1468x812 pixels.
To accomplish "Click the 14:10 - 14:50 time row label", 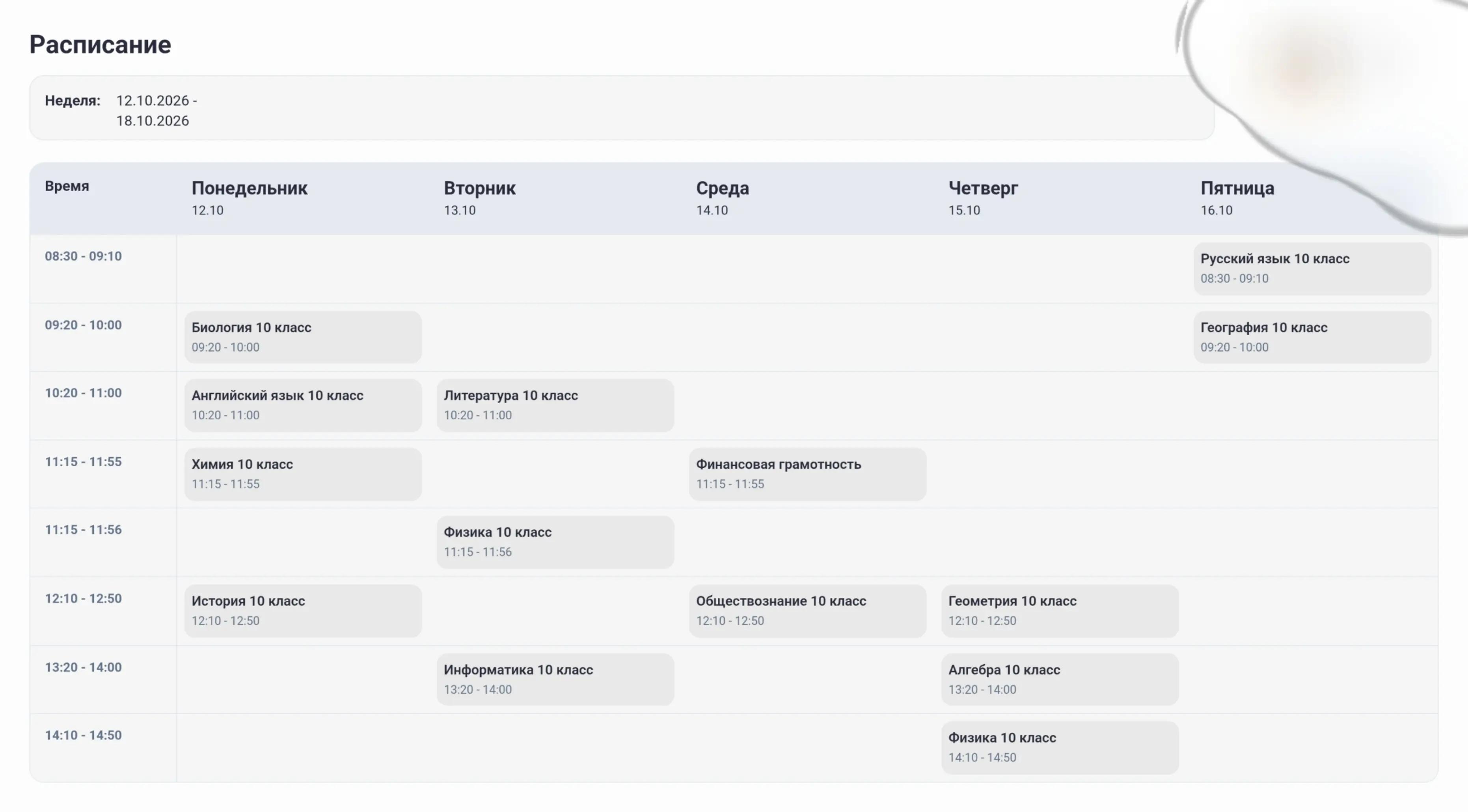I will point(83,735).
